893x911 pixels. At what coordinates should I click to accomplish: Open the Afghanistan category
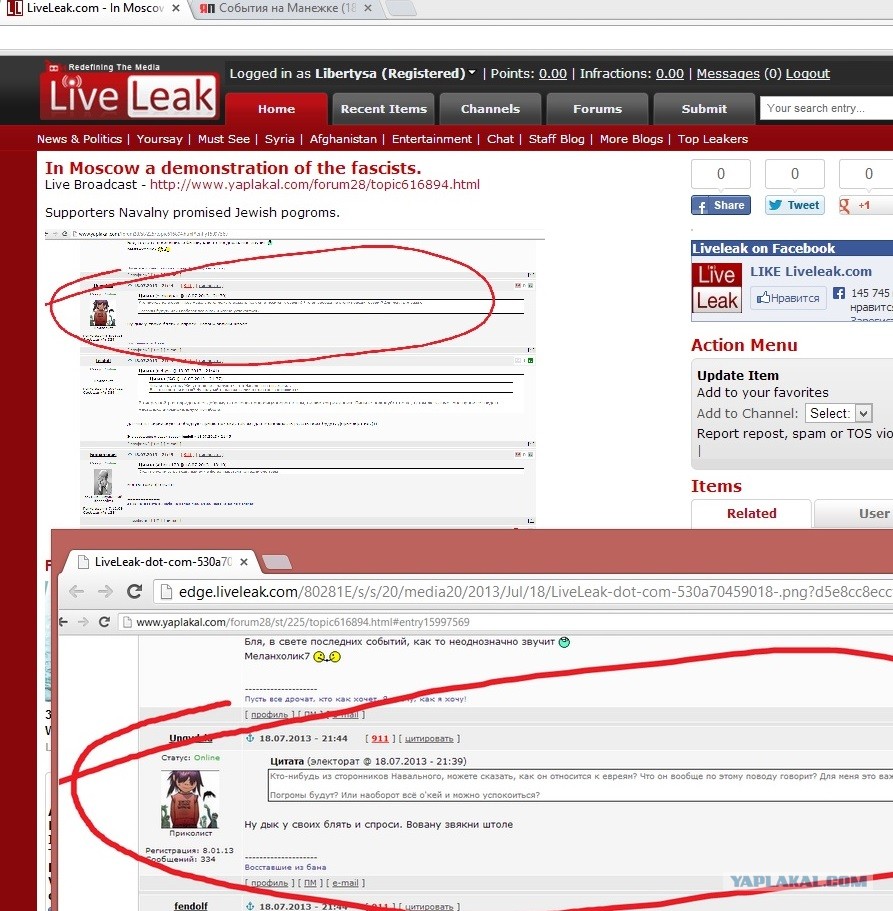pos(343,139)
